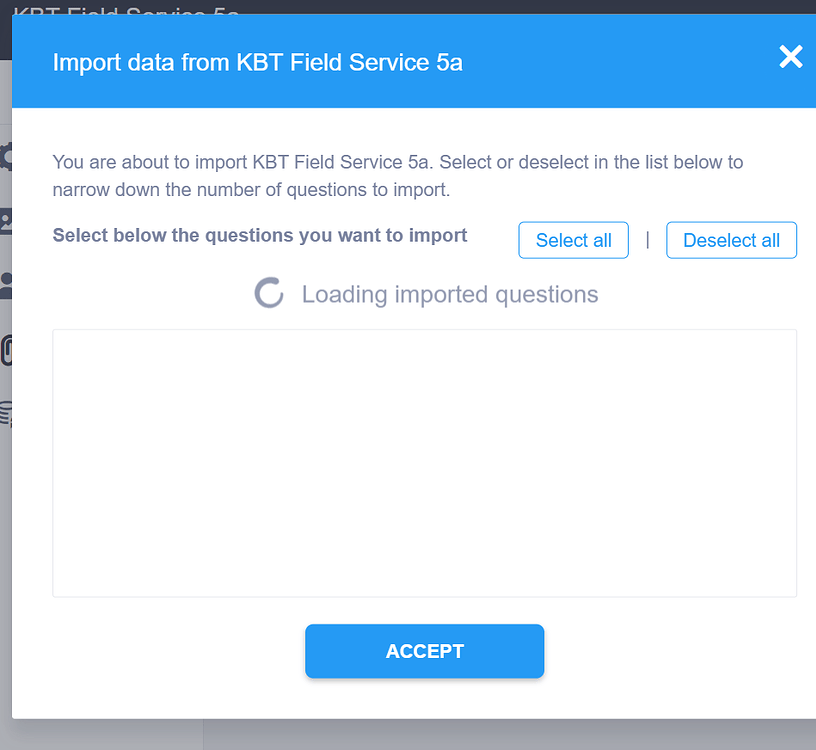
Task: Click the Deselect all button
Action: tap(731, 240)
